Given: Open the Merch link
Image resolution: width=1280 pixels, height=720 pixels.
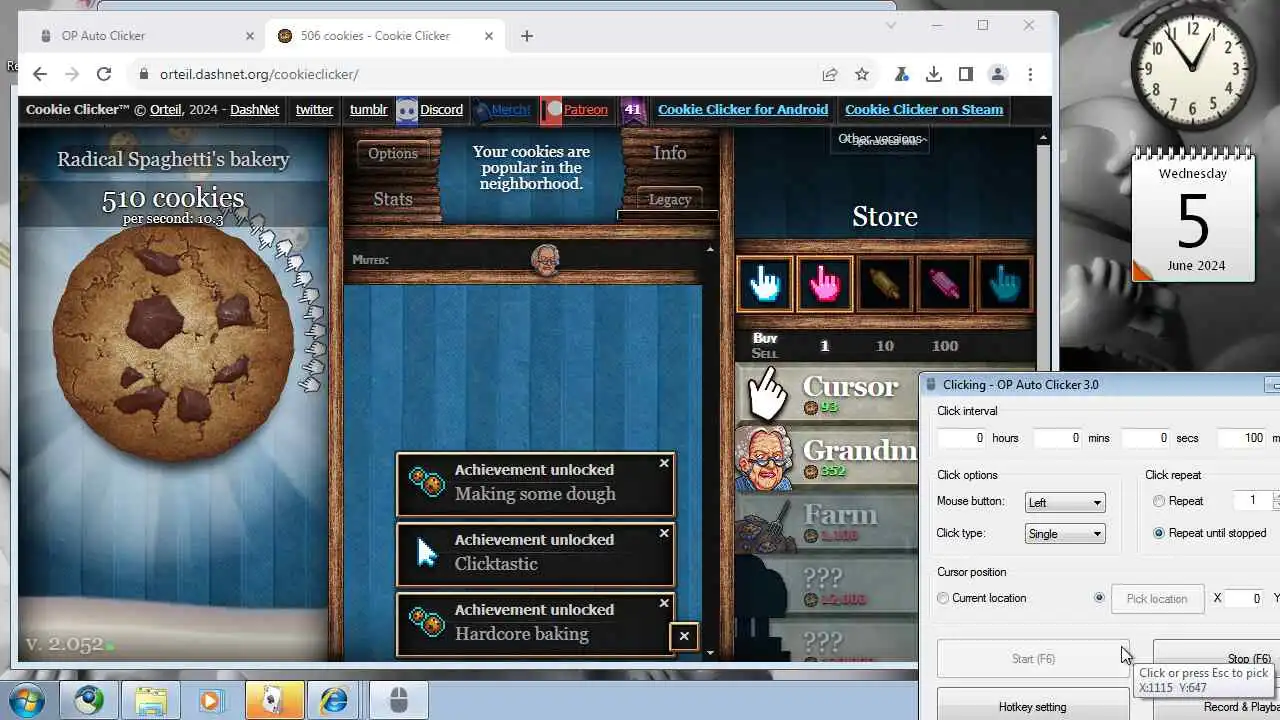Looking at the screenshot, I should point(502,109).
